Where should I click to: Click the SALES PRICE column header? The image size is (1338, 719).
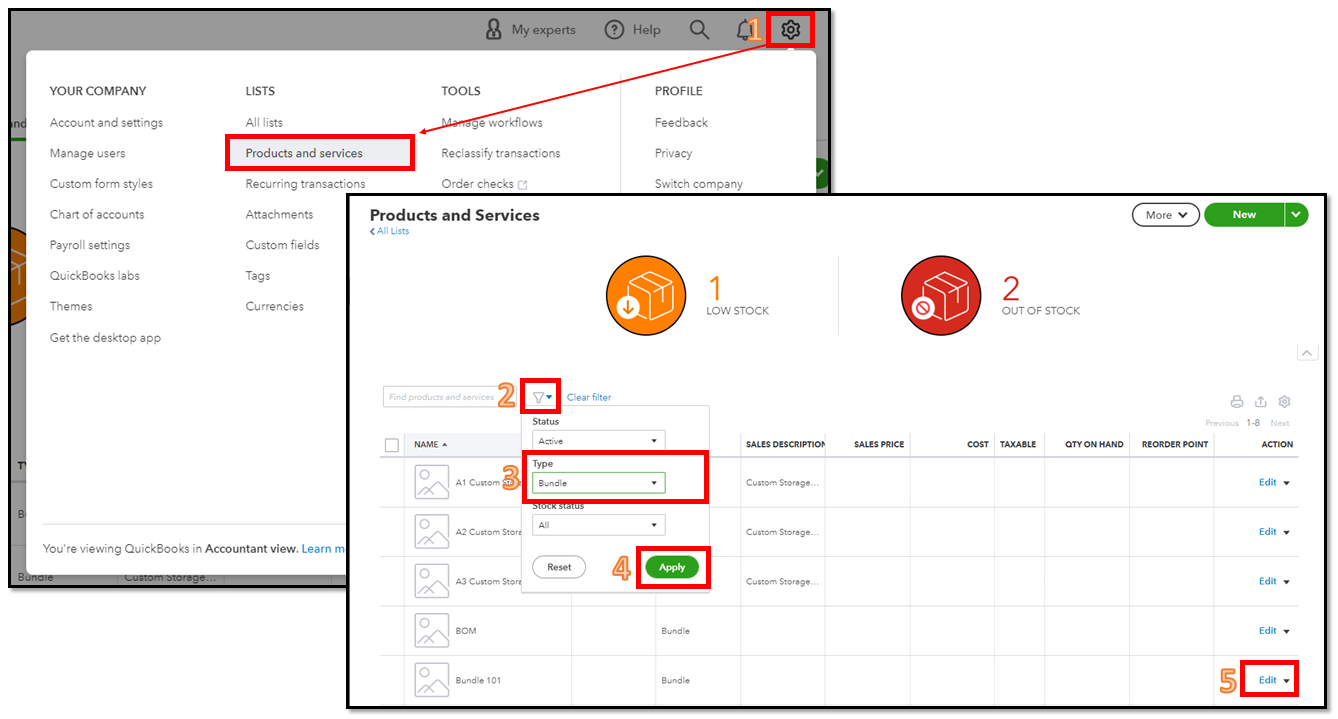click(x=879, y=444)
